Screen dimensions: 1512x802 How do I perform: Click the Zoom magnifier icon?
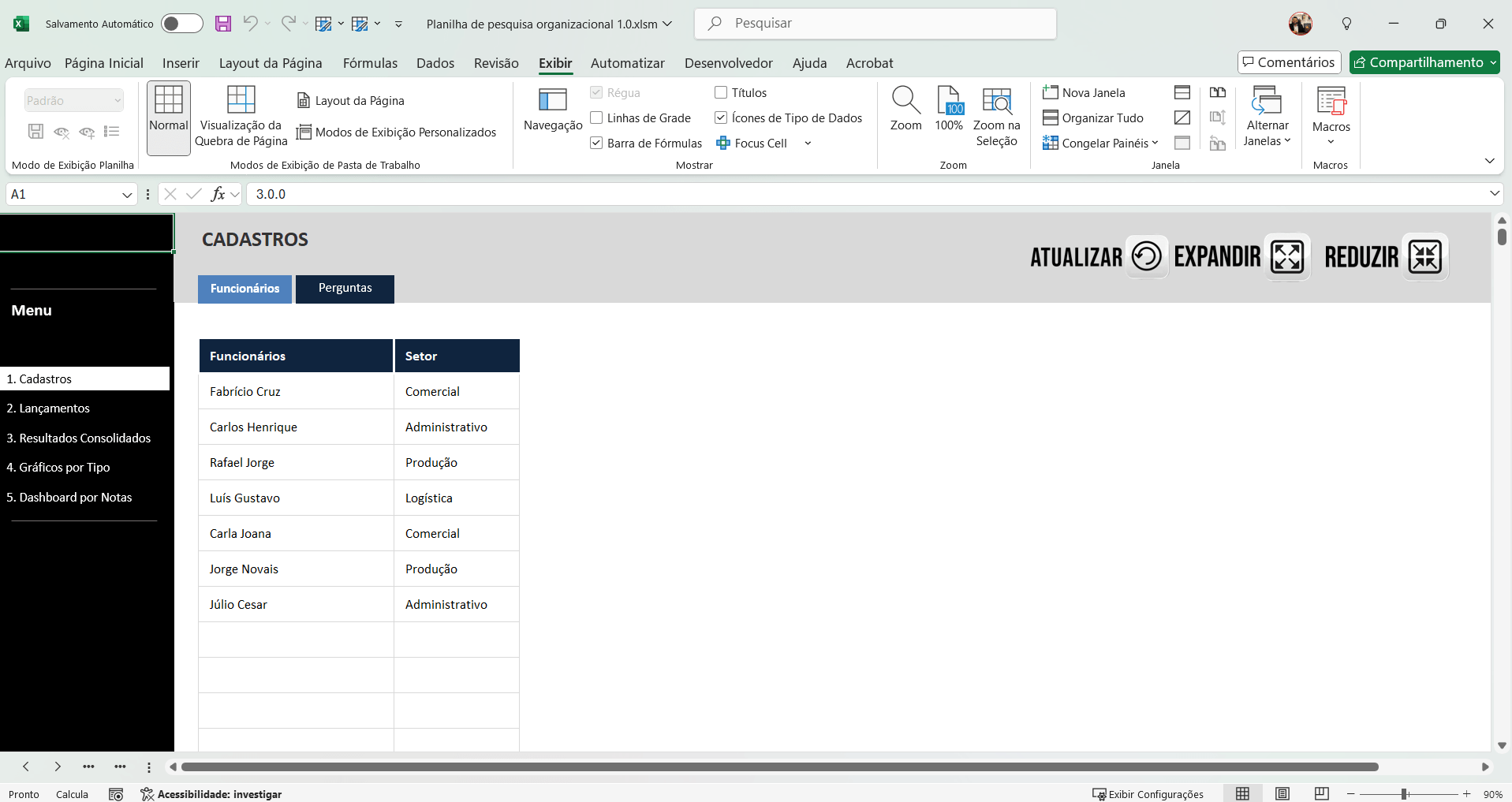[905, 101]
